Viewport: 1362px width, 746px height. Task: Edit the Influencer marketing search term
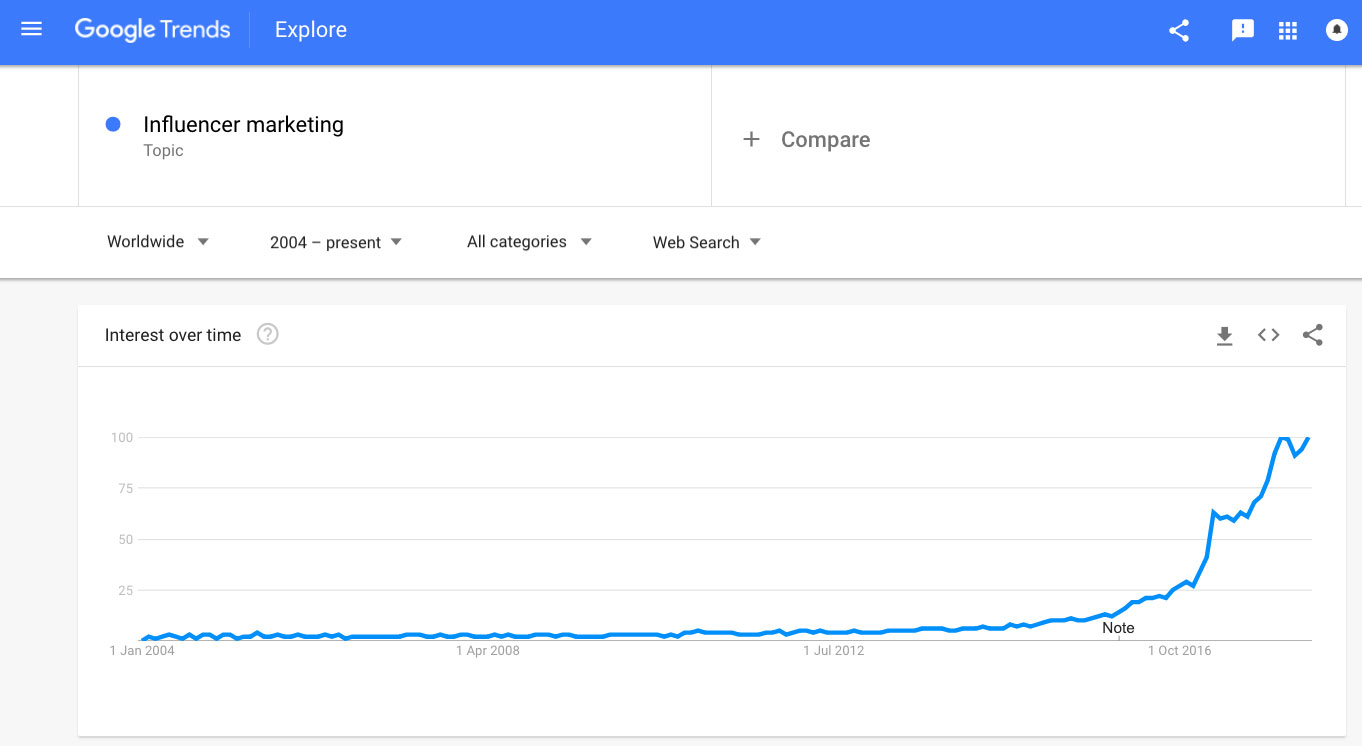tap(243, 125)
